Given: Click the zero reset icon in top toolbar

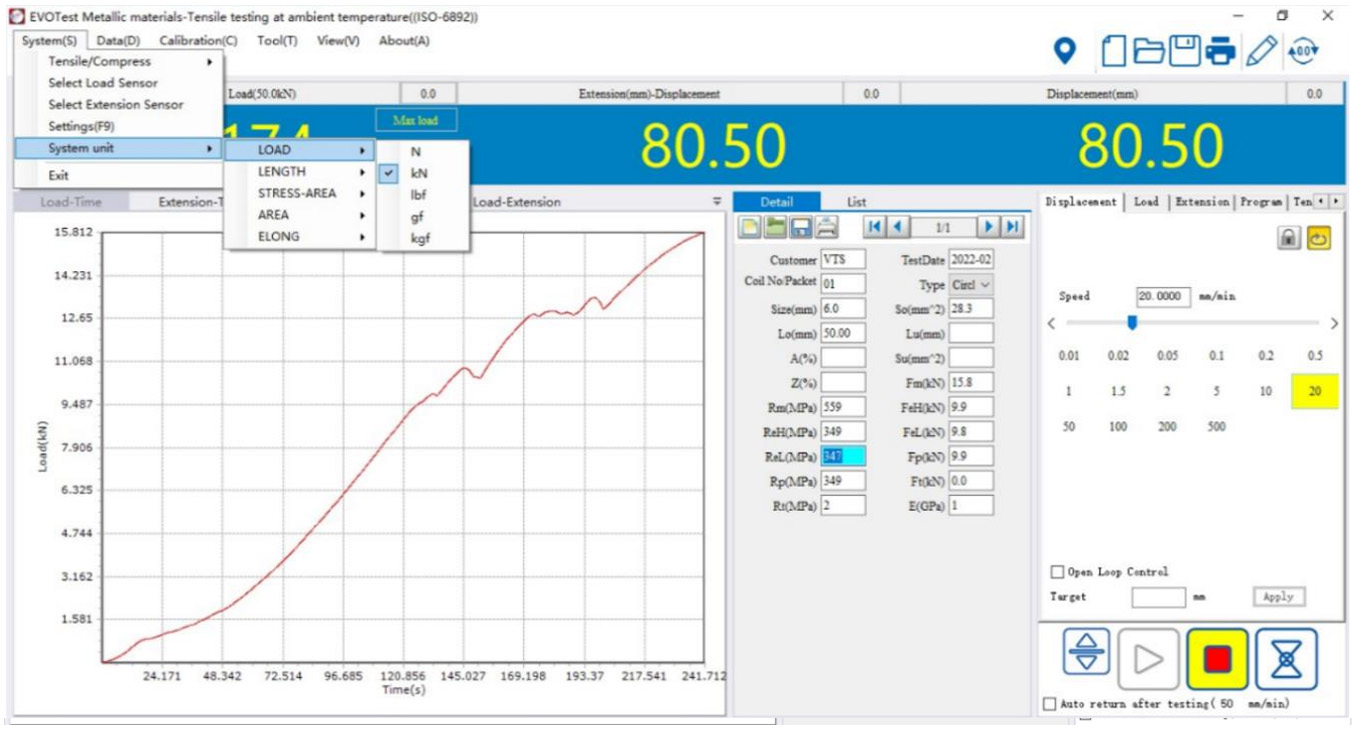Looking at the screenshot, I should [1303, 50].
